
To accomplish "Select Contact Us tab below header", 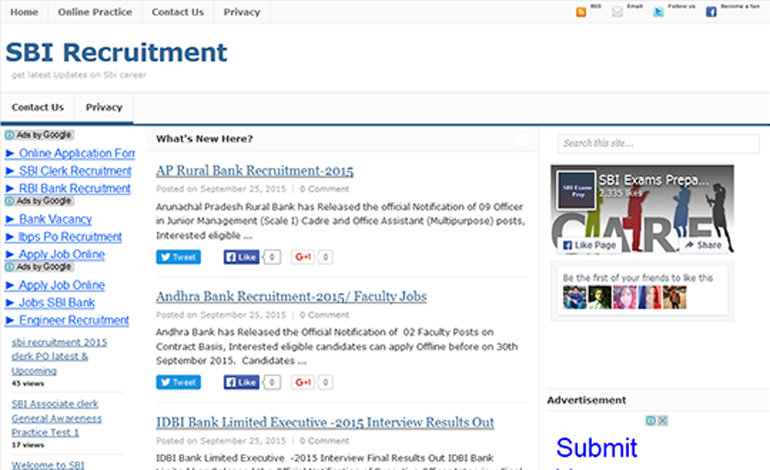I will pos(38,107).
